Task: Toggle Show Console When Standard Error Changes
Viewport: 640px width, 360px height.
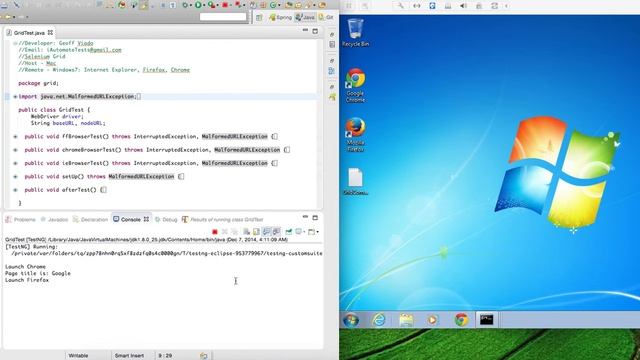Action: (277, 232)
